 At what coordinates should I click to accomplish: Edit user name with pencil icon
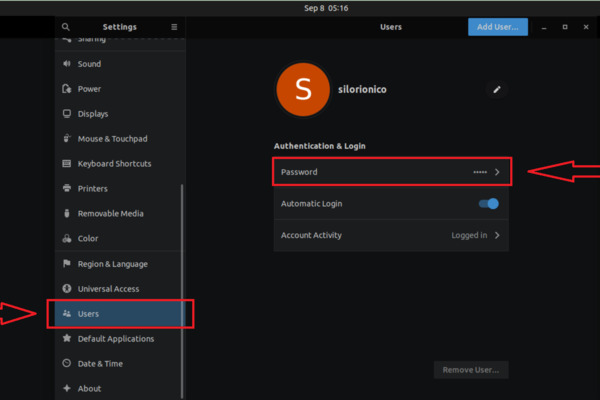click(x=497, y=89)
